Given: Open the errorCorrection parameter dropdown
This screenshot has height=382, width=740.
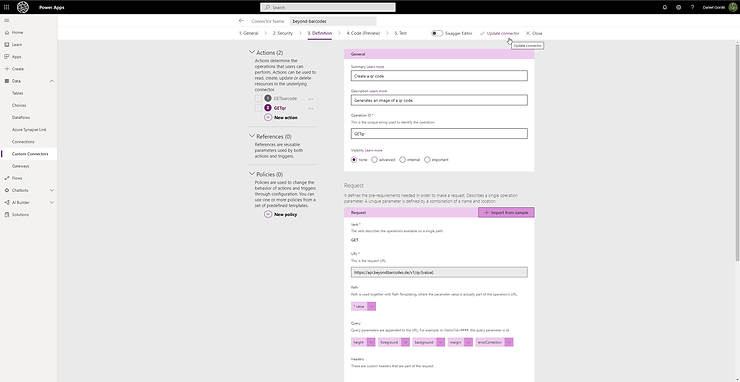Looking at the screenshot, I should click(x=509, y=342).
